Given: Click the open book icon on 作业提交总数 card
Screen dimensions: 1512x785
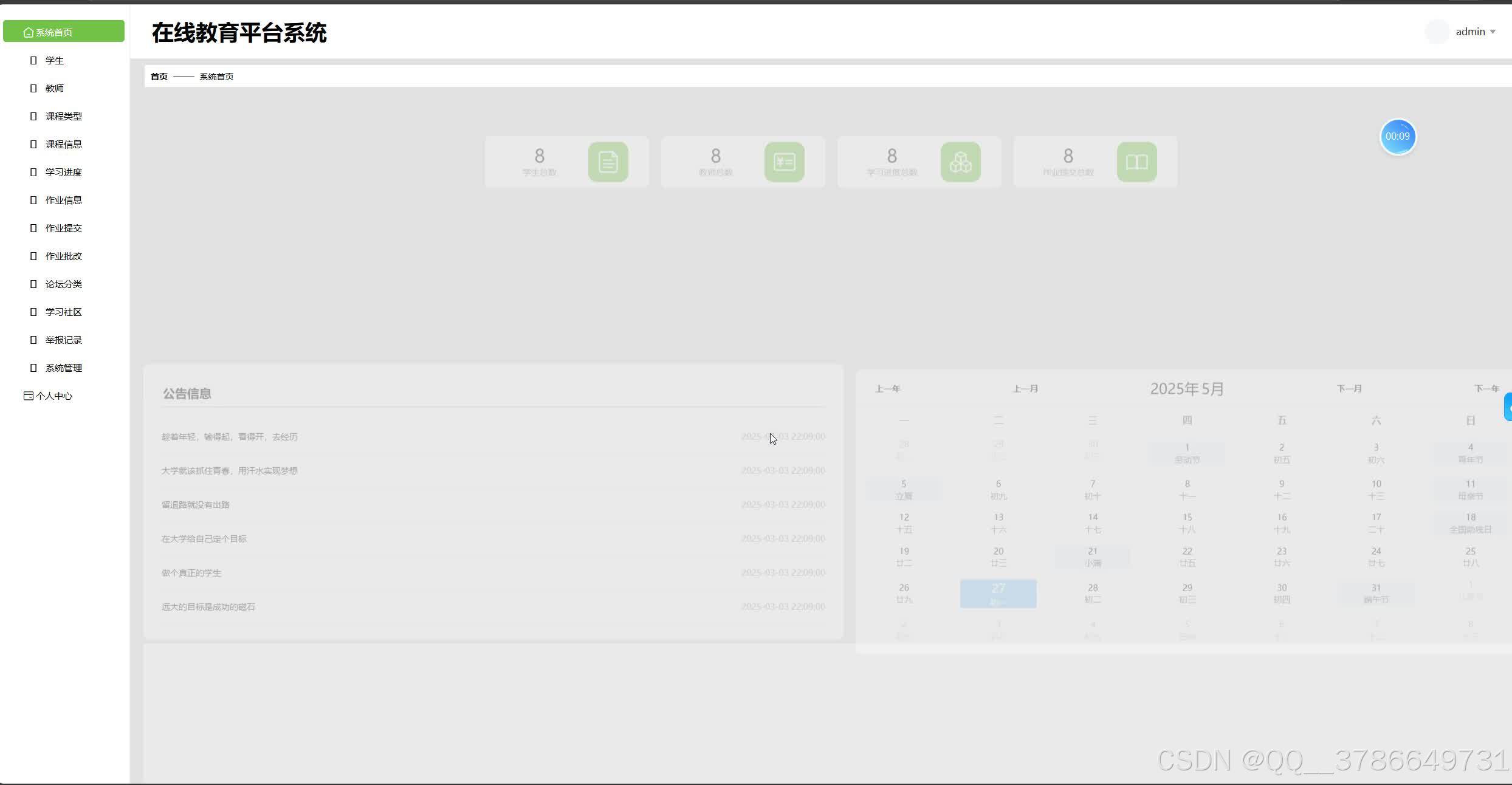Looking at the screenshot, I should [x=1136, y=162].
